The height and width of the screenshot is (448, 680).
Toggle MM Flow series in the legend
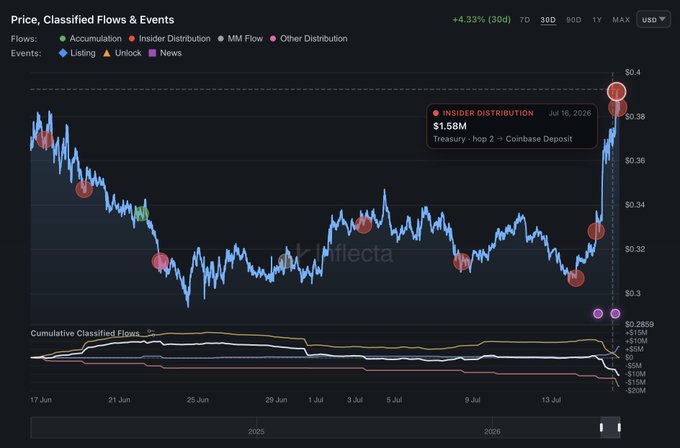pyautogui.click(x=240, y=39)
